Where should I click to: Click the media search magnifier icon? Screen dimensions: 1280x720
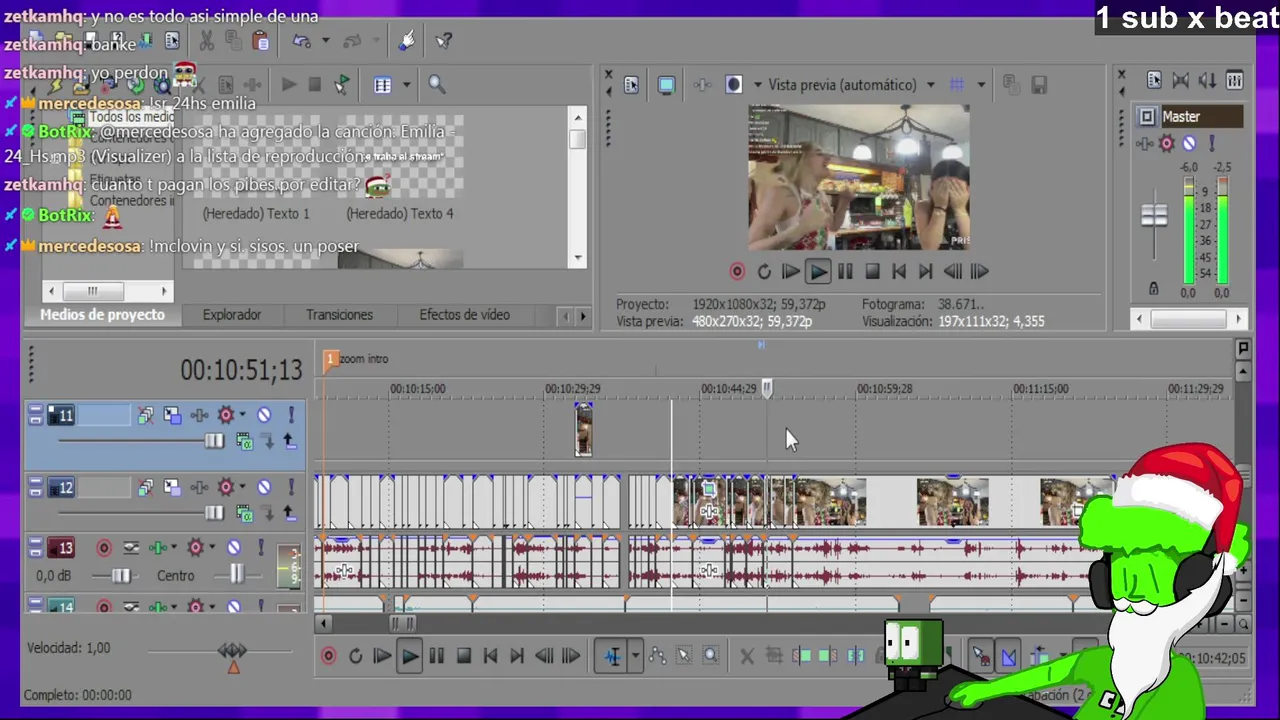(x=437, y=85)
